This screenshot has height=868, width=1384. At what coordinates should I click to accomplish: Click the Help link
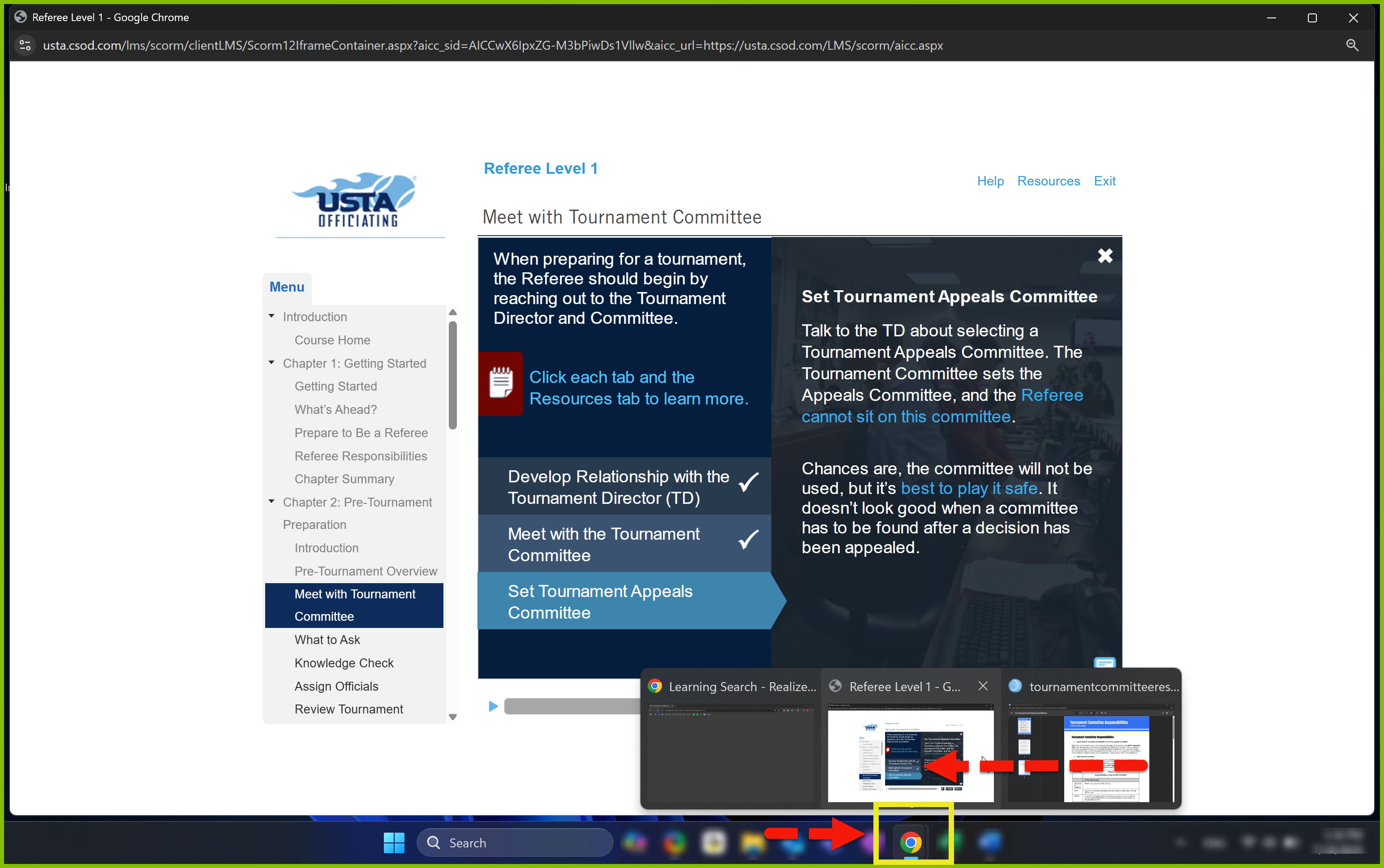pos(990,181)
